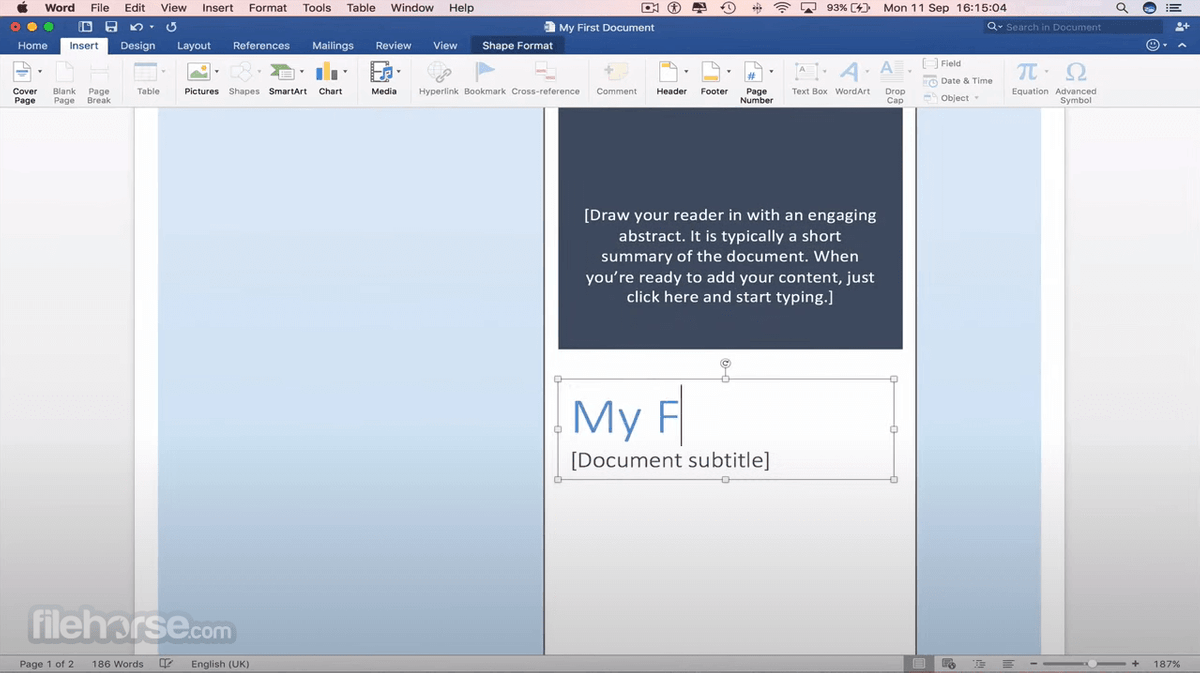Open the References tab
The height and width of the screenshot is (673, 1200).
(x=261, y=46)
